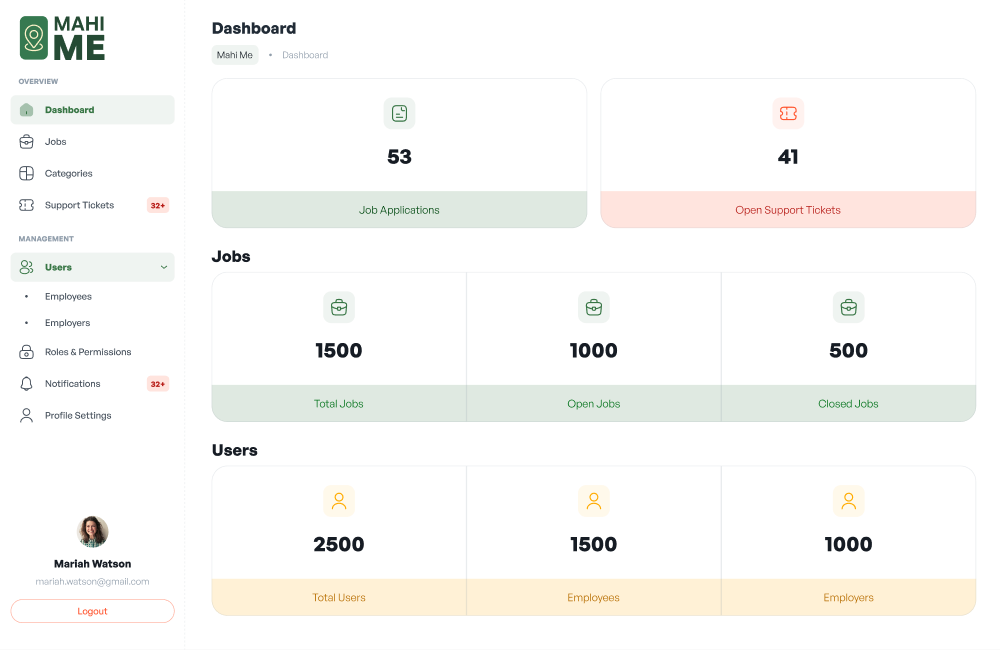Image resolution: width=1000 pixels, height=650 pixels.
Task: Click the 1000 open jobs value
Action: point(594,350)
